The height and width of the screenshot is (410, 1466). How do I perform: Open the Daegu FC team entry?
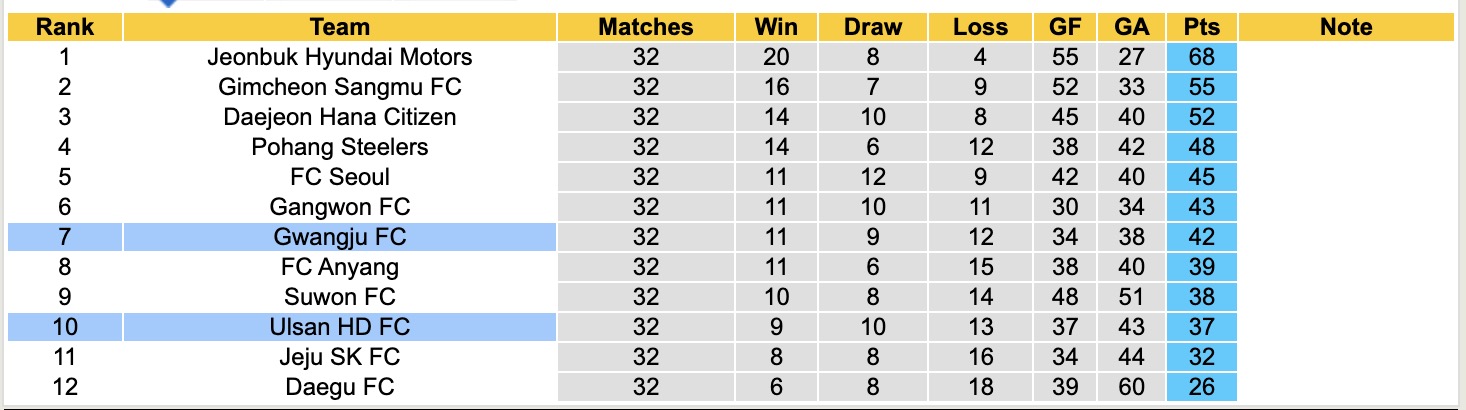point(340,387)
